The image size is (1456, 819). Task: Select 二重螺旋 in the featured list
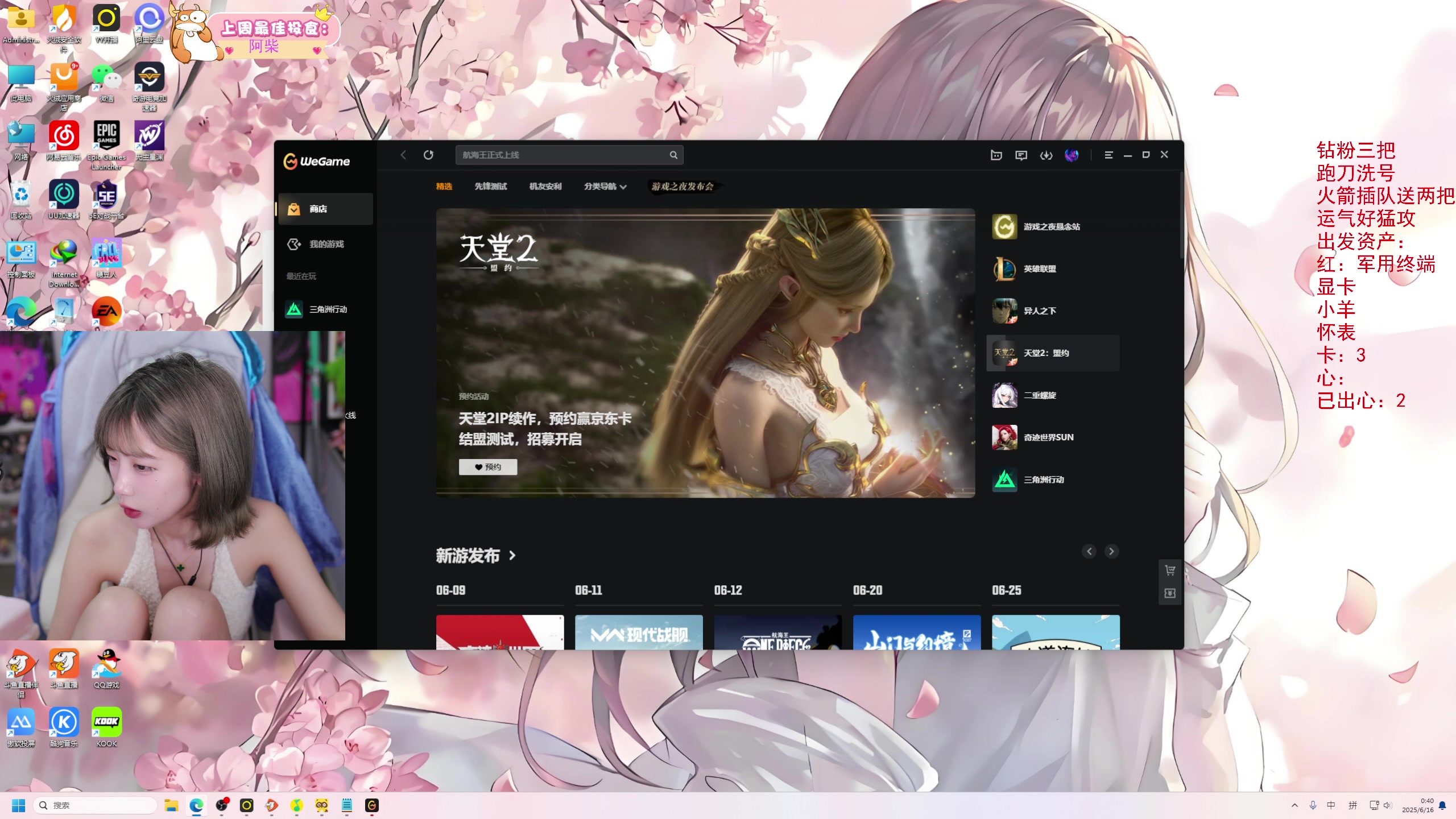1053,395
